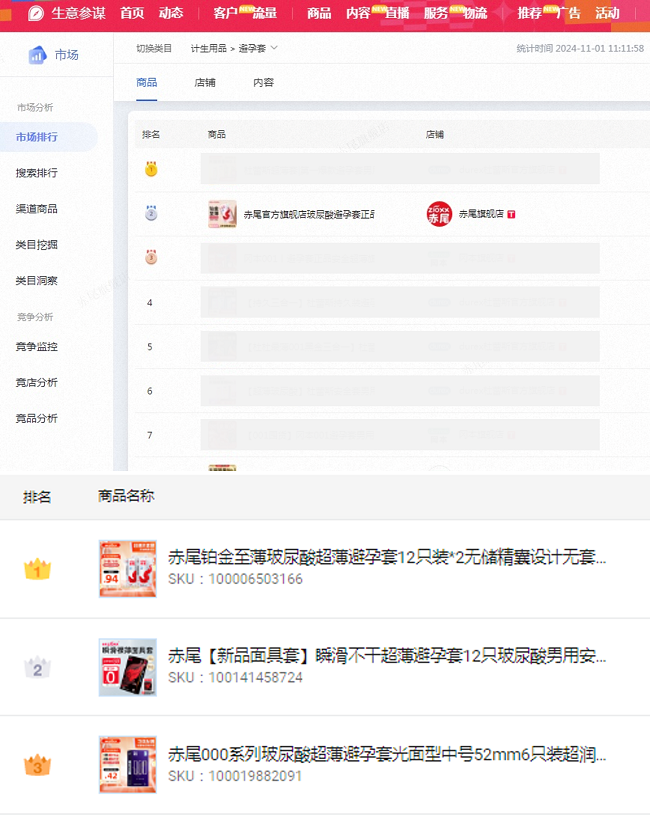Image resolution: width=650 pixels, height=816 pixels.
Task: Open the 赤尾000系列玻尿酸超薄避孕套 title link
Action: 387,754
